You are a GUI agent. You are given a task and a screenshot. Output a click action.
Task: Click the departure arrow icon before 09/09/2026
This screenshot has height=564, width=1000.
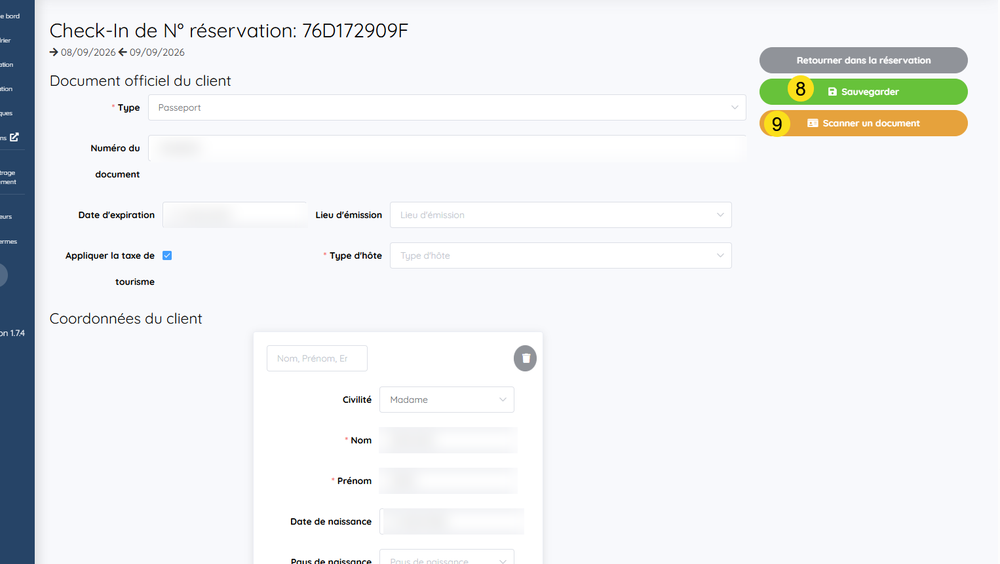(x=122, y=52)
